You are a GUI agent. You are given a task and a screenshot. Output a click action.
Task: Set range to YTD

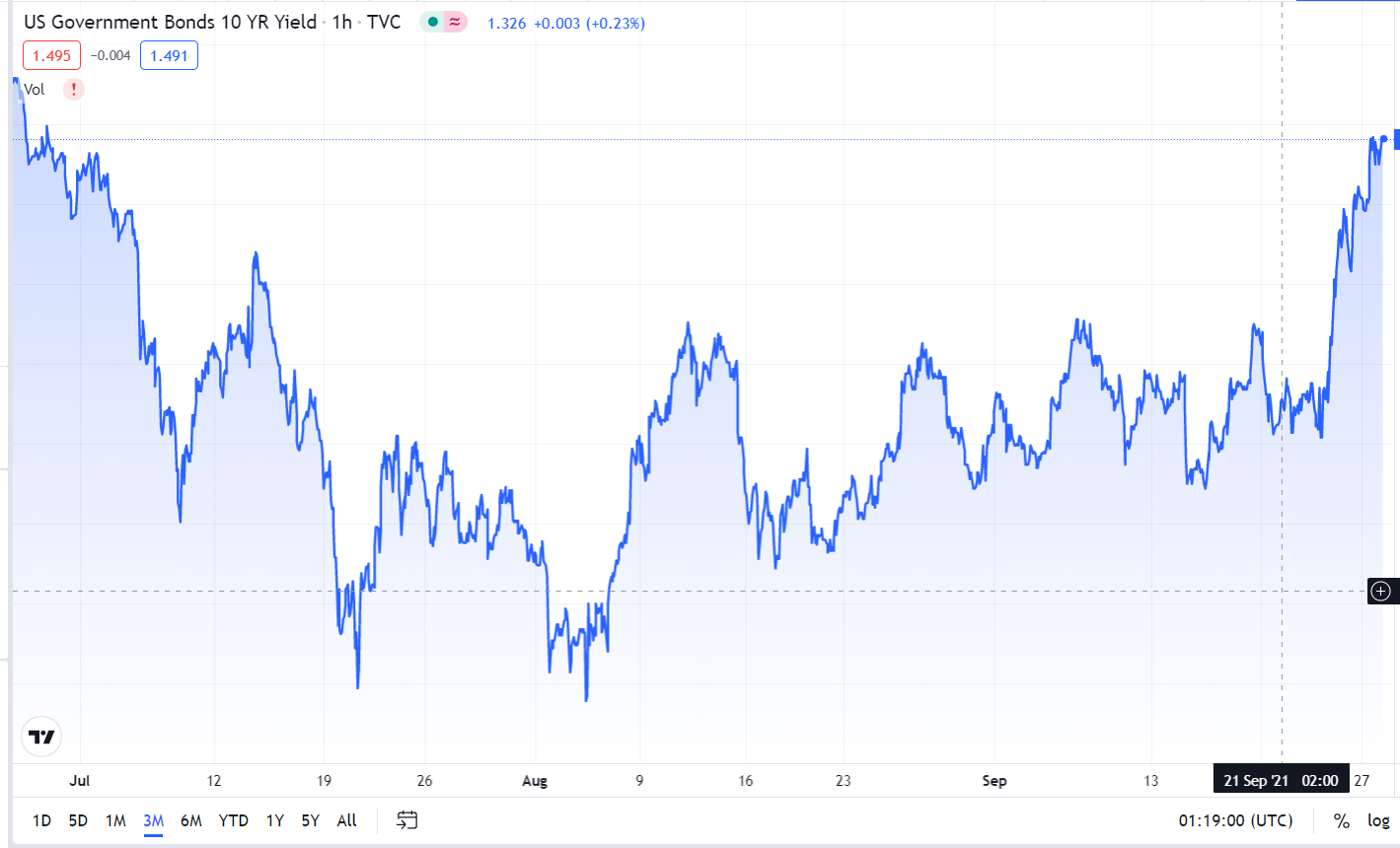coord(233,820)
